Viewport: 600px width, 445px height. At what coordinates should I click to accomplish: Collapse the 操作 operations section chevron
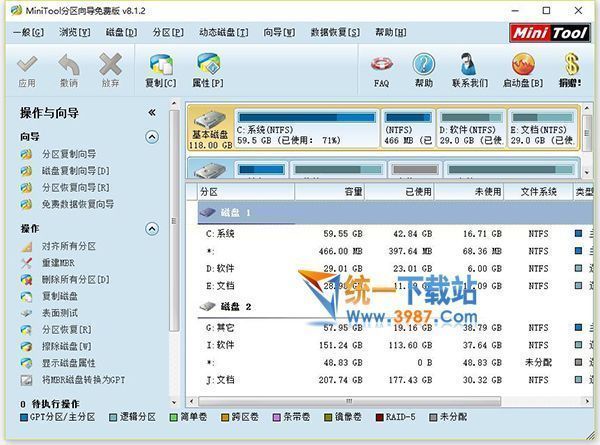[x=152, y=229]
